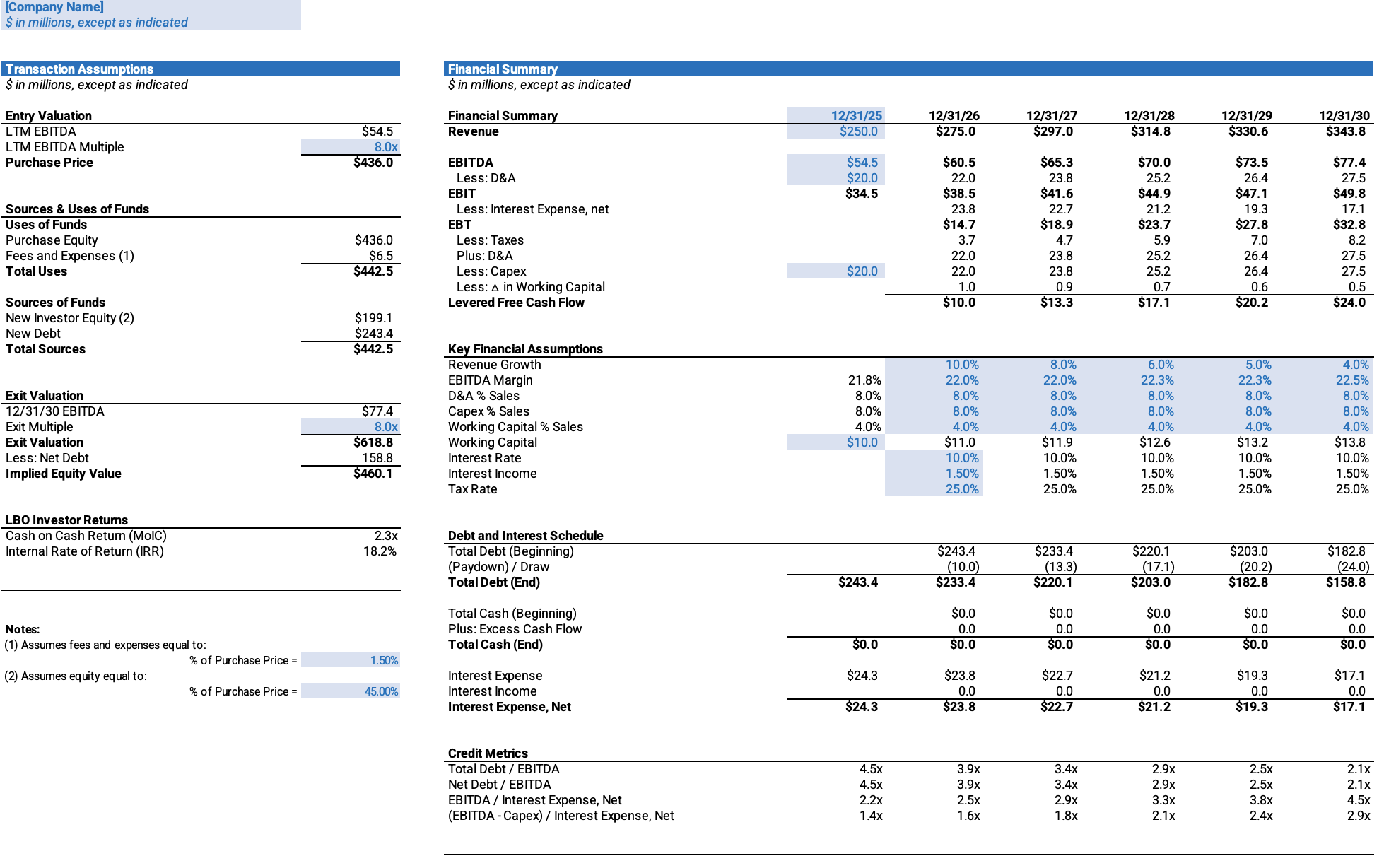Select the 12/31/25 D&A $20.0 cell
The height and width of the screenshot is (868, 1384).
pyautogui.click(x=835, y=178)
